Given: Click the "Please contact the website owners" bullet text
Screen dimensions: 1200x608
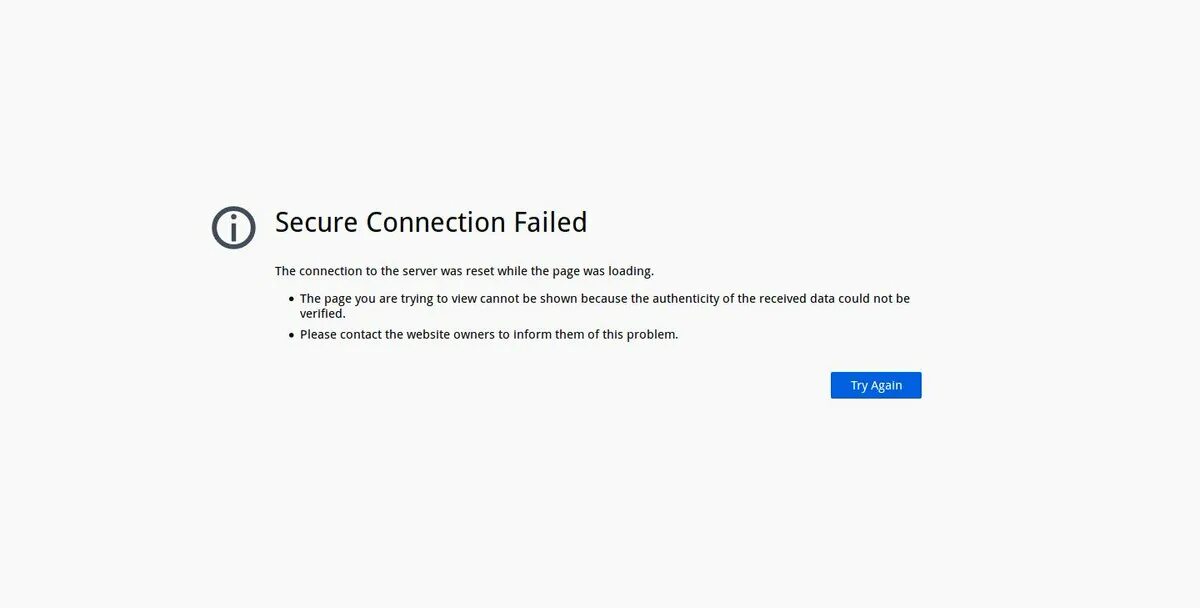Looking at the screenshot, I should click(x=489, y=335).
